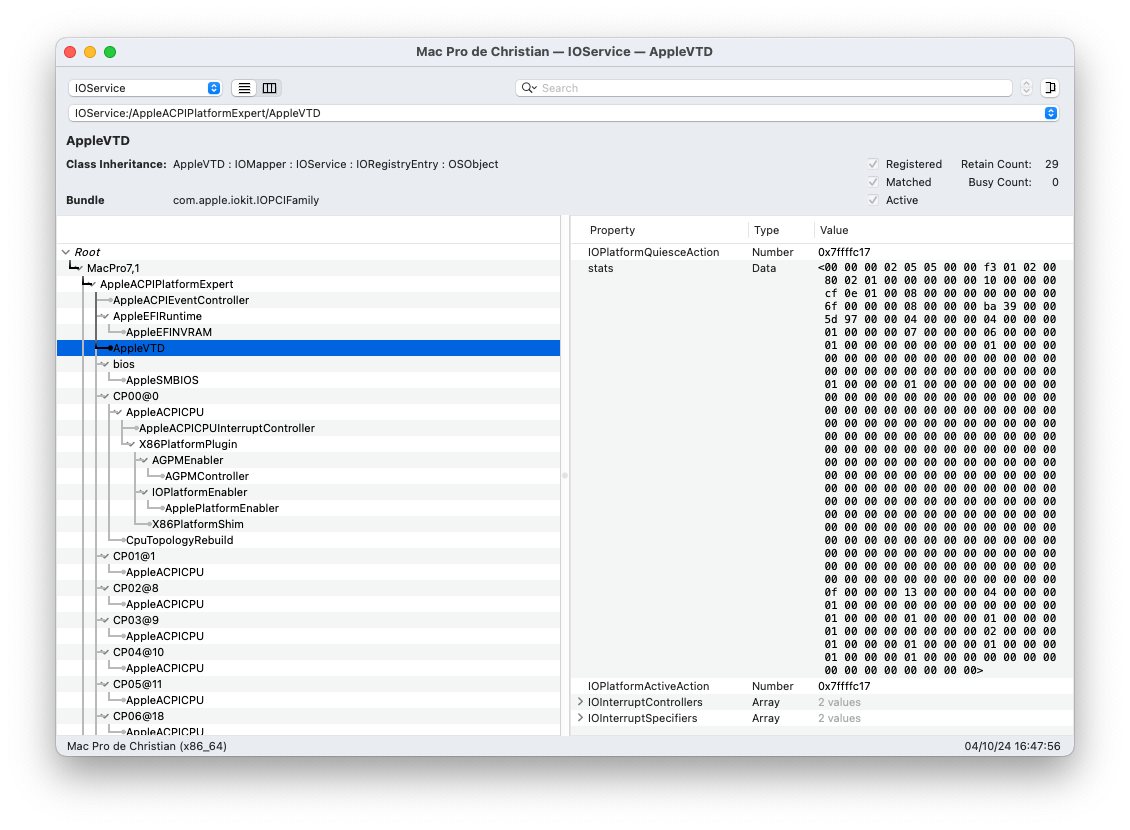Click the magnifying glass in search field
Screen dimensions: 1130x830
coord(529,88)
